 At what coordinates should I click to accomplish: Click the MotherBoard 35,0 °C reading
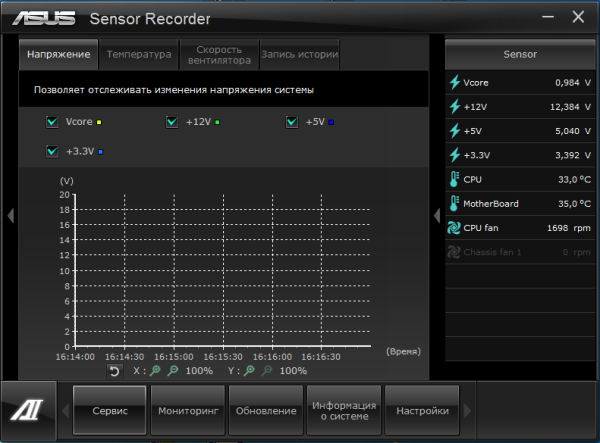coord(574,204)
